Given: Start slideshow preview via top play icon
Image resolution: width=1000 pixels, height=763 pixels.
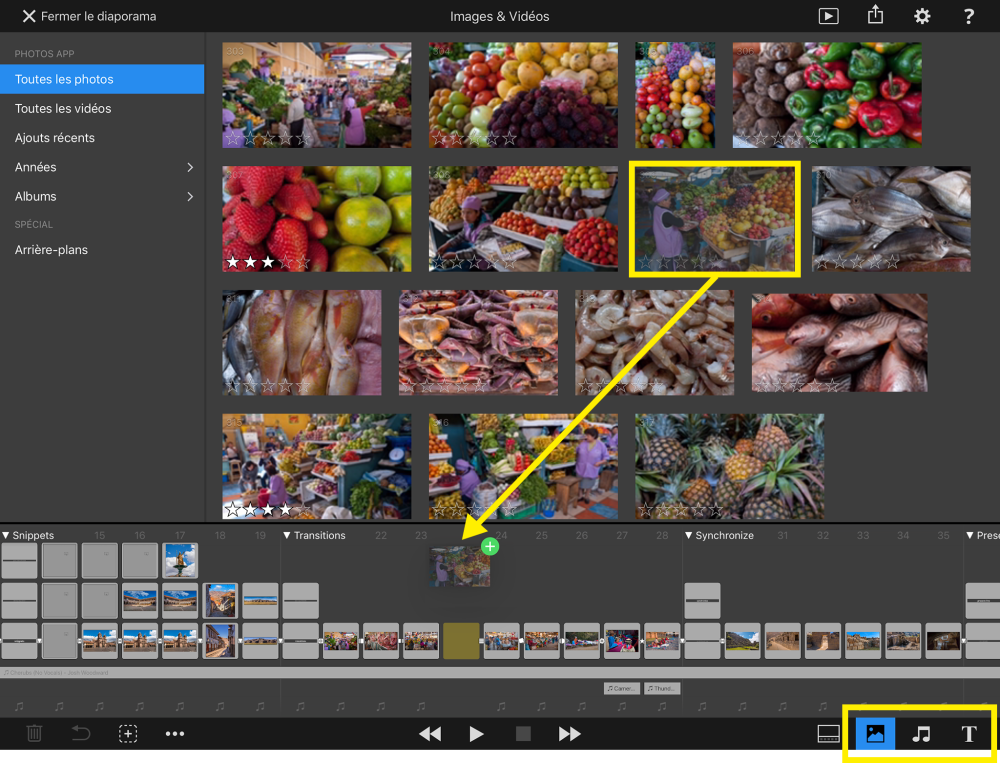Looking at the screenshot, I should point(828,16).
